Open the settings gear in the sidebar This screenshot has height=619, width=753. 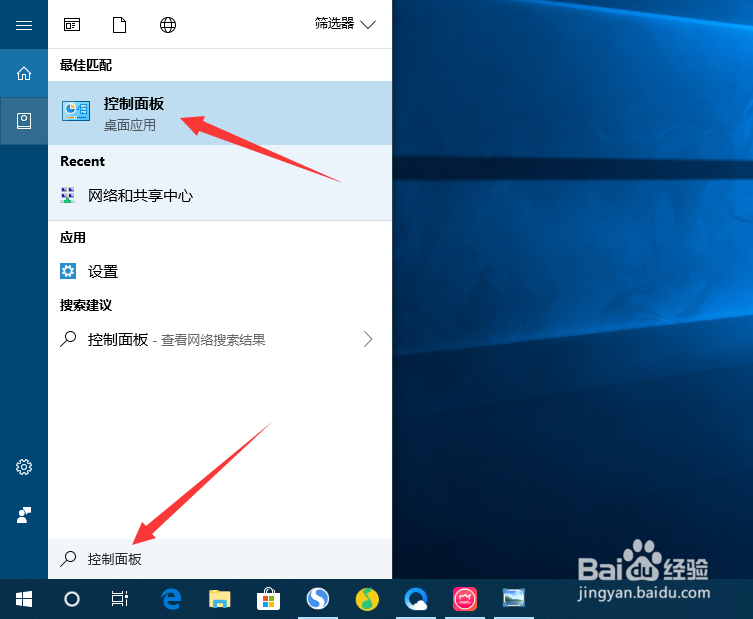click(24, 467)
